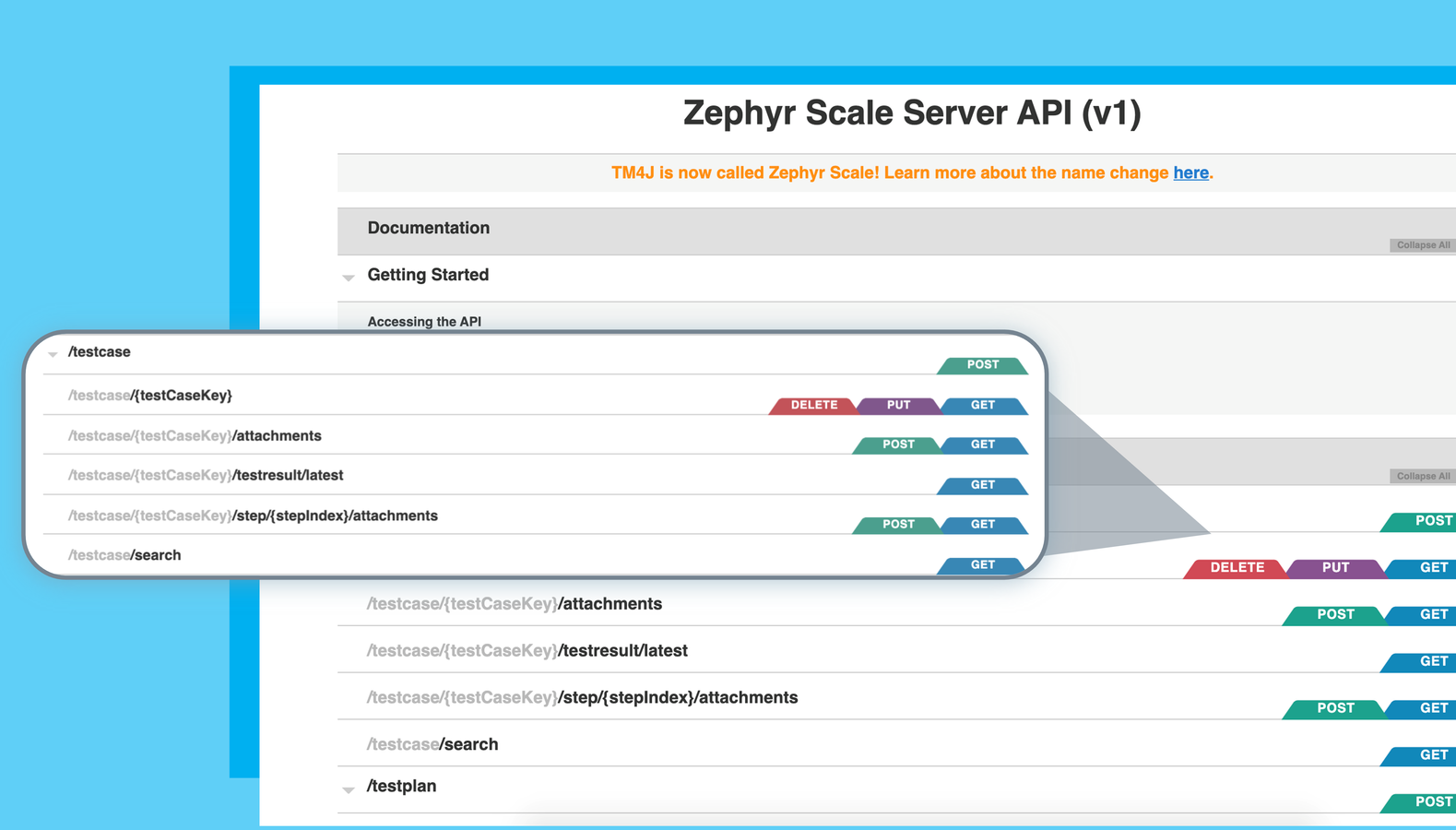The width and height of the screenshot is (1456, 830).
Task: Open /testcase/{testCaseKey} in callout
Action: [x=150, y=396]
